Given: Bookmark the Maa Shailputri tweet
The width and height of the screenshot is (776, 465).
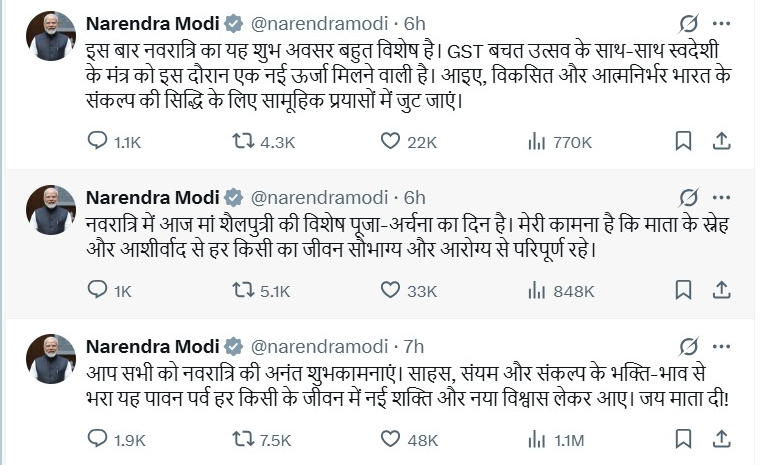Looking at the screenshot, I should 683,290.
